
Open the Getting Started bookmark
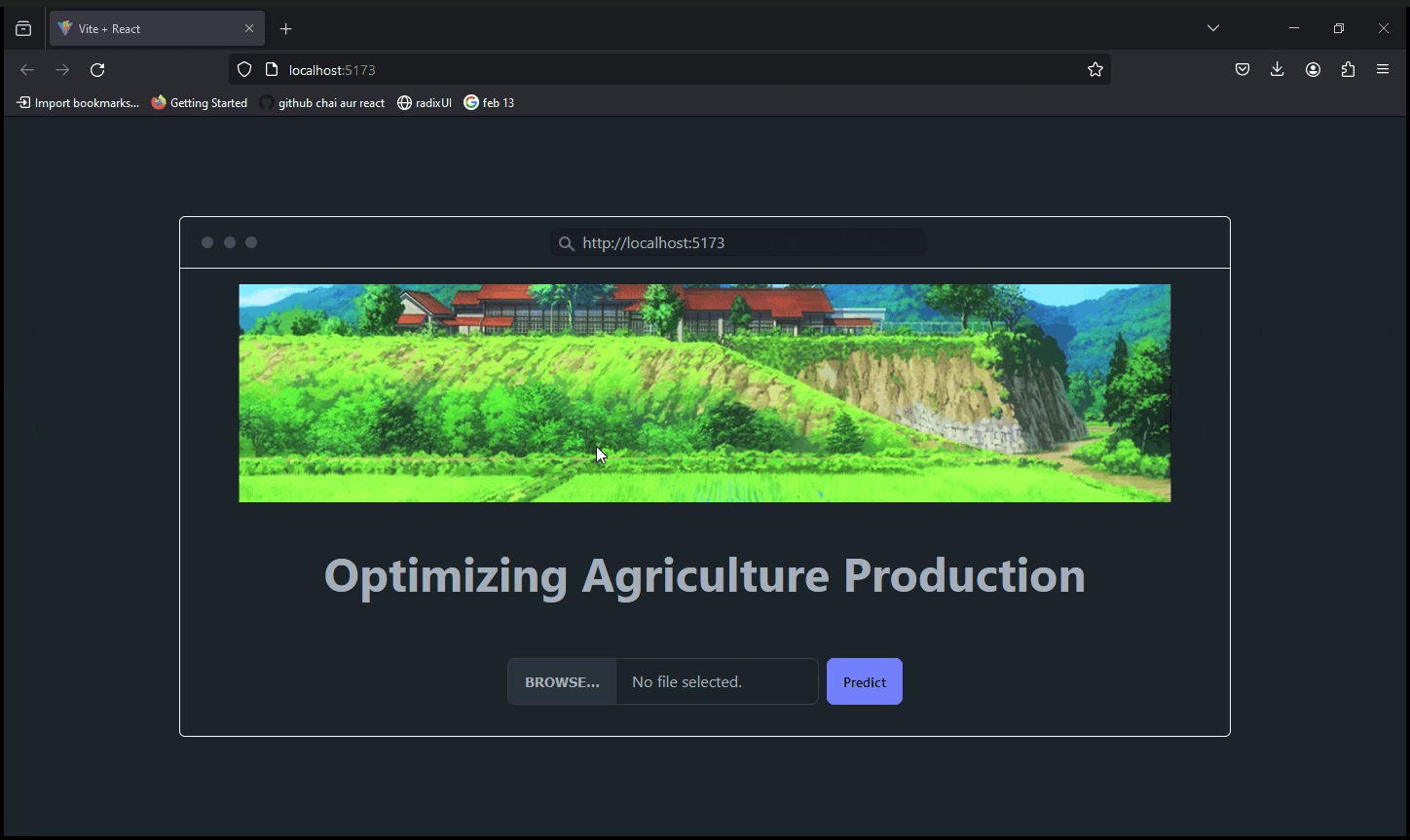(200, 103)
